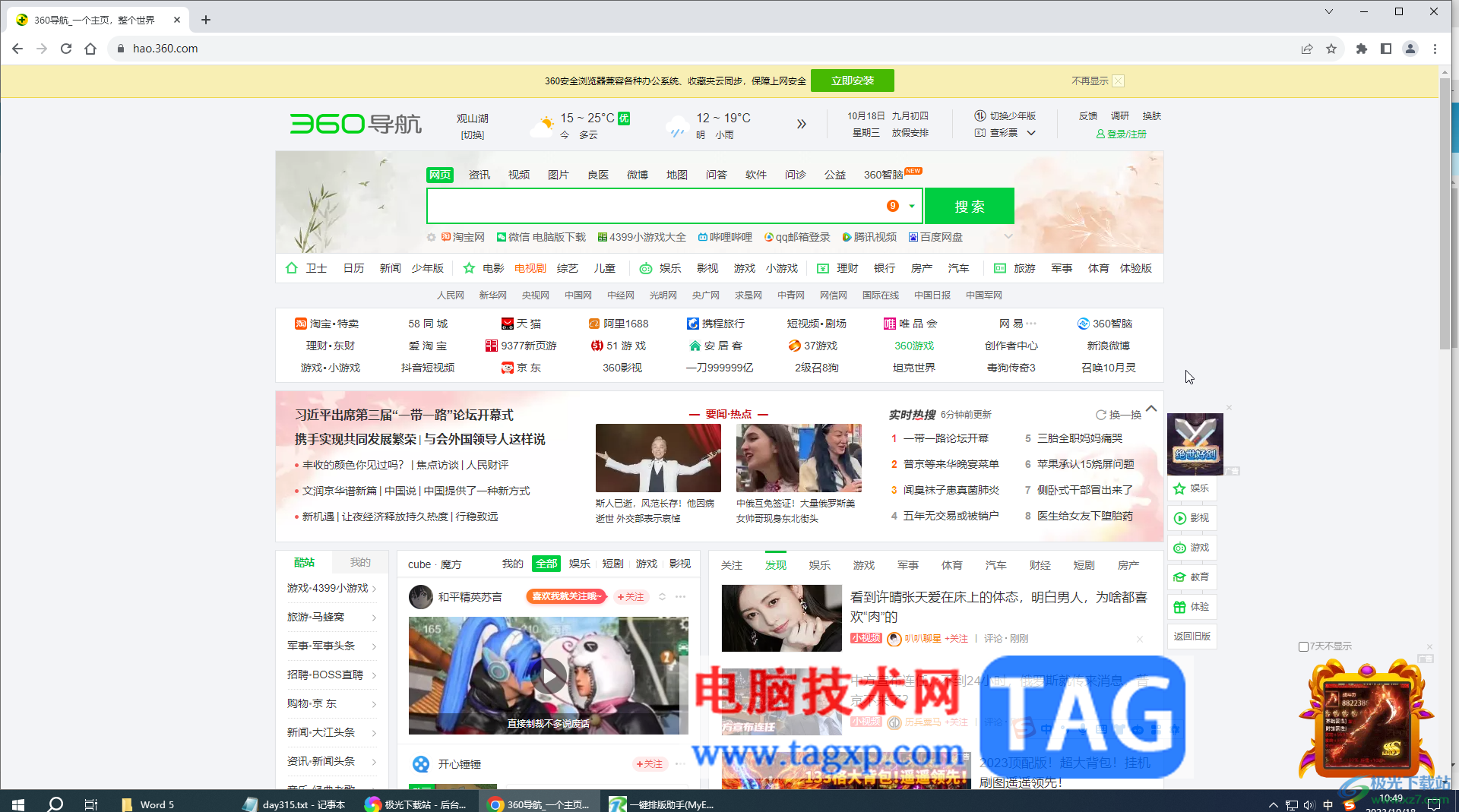This screenshot has height=812, width=1459.
Task: Open sidebar 体验 gift shortcut
Action: 1192,607
